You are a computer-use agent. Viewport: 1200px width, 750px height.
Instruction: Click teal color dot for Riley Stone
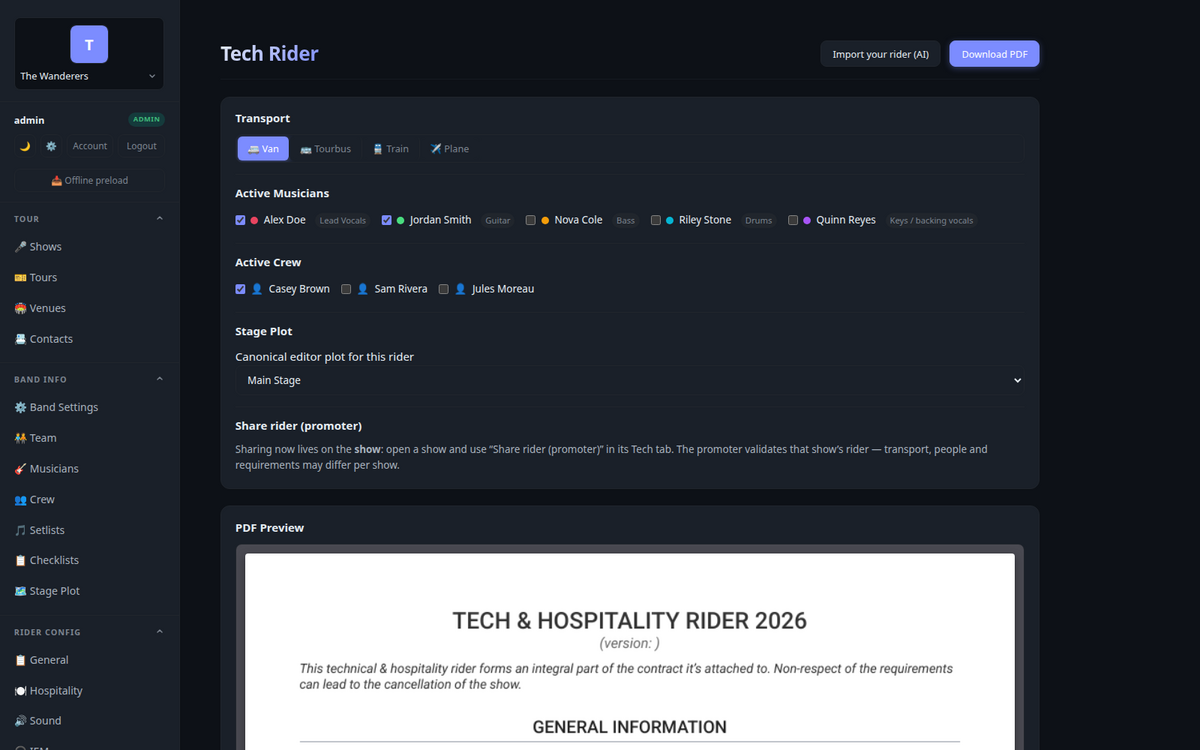pos(669,220)
